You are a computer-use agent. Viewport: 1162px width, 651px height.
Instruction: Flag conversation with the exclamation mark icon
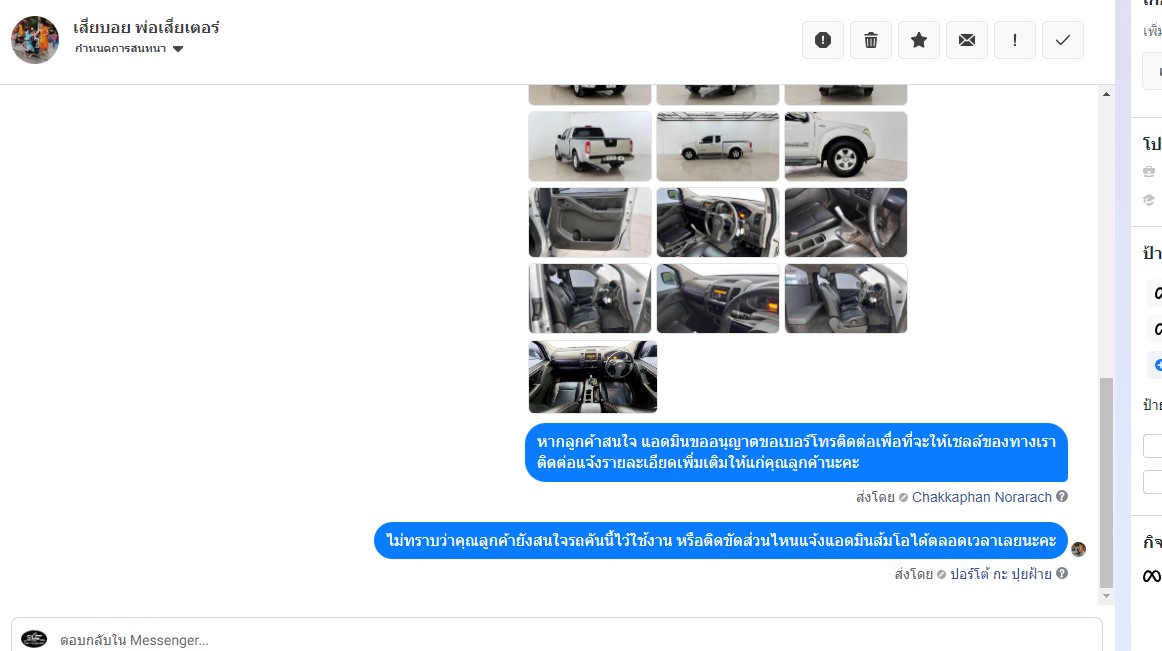pos(1015,40)
